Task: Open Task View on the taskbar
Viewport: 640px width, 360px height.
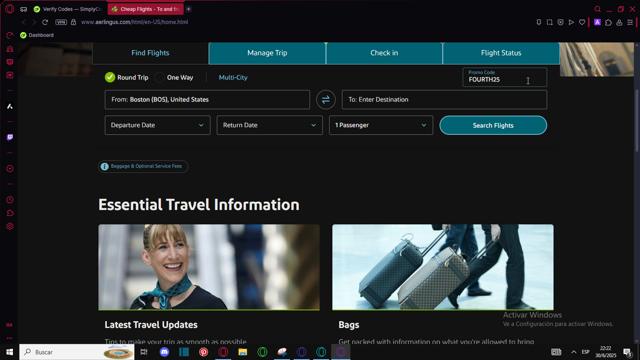Action: [144, 352]
